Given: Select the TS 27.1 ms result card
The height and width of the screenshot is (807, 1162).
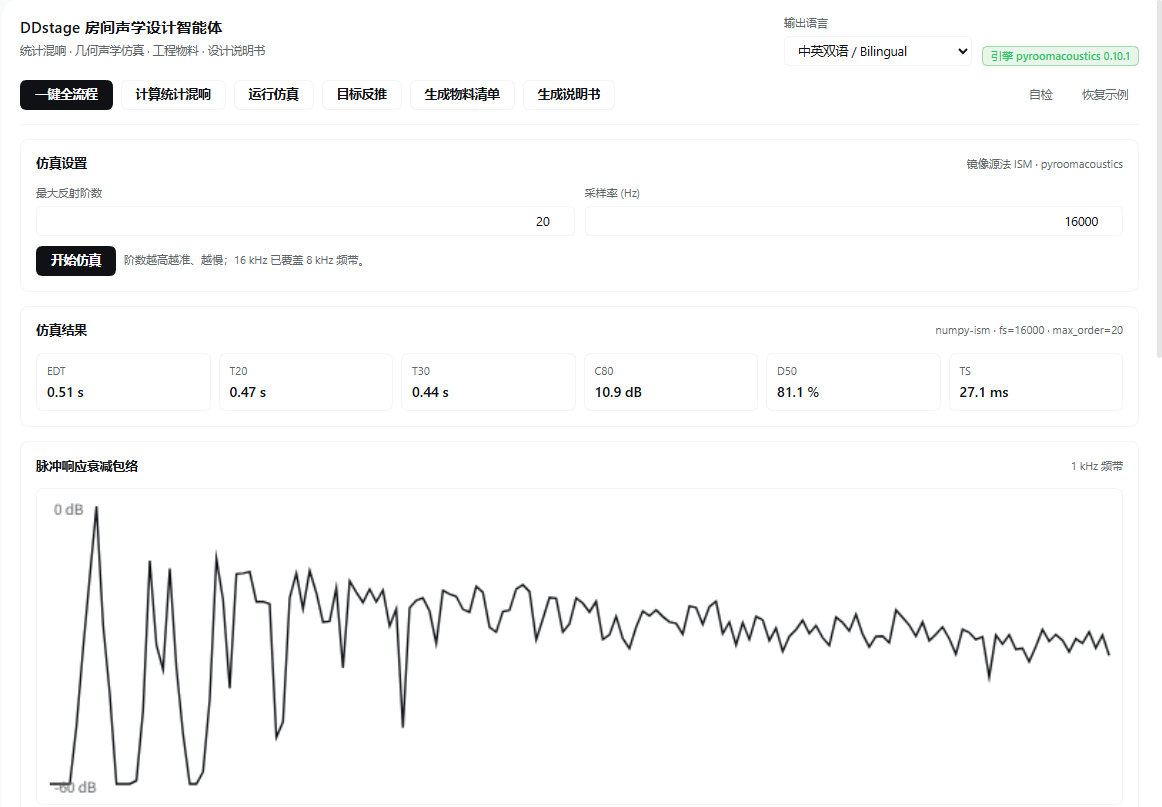Looking at the screenshot, I should click(x=1035, y=382).
